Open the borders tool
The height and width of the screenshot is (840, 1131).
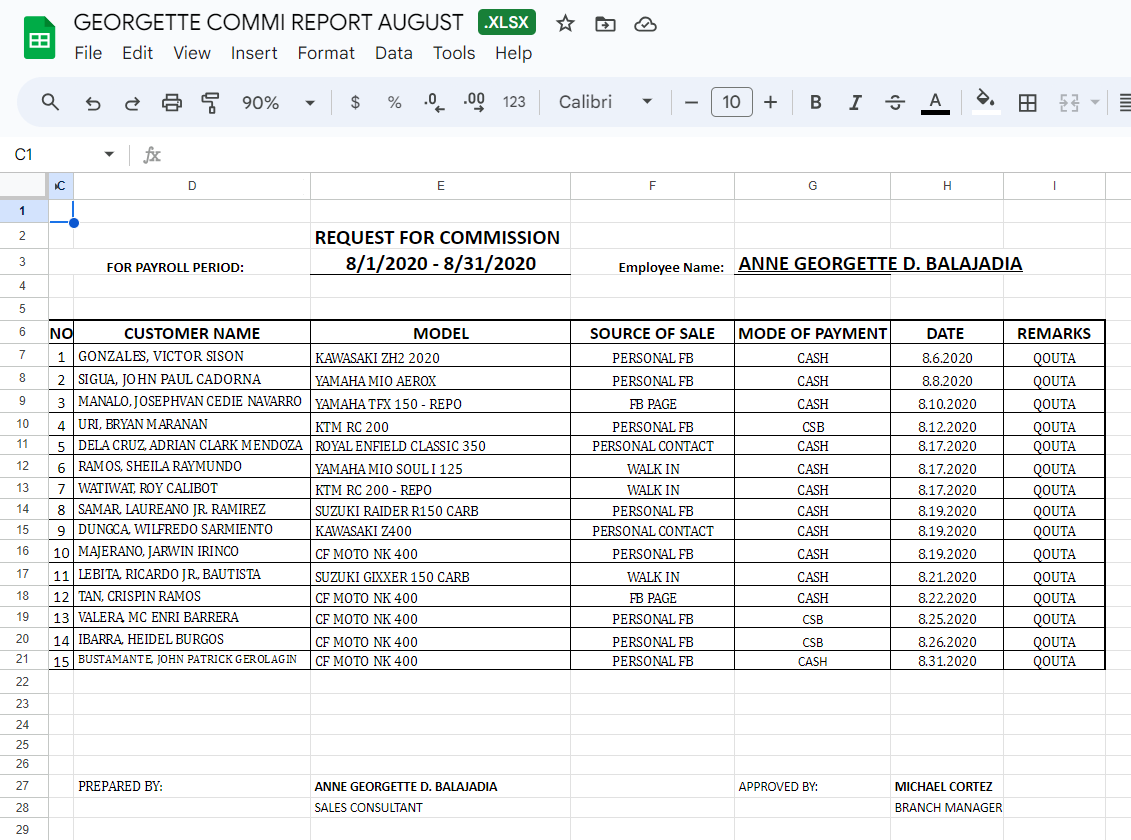[1027, 102]
